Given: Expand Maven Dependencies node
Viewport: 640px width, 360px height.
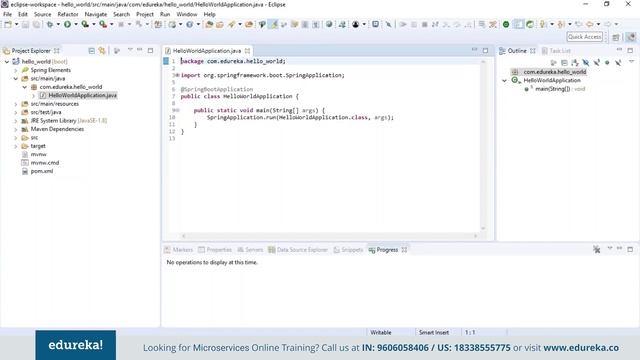Looking at the screenshot, I should coord(16,129).
